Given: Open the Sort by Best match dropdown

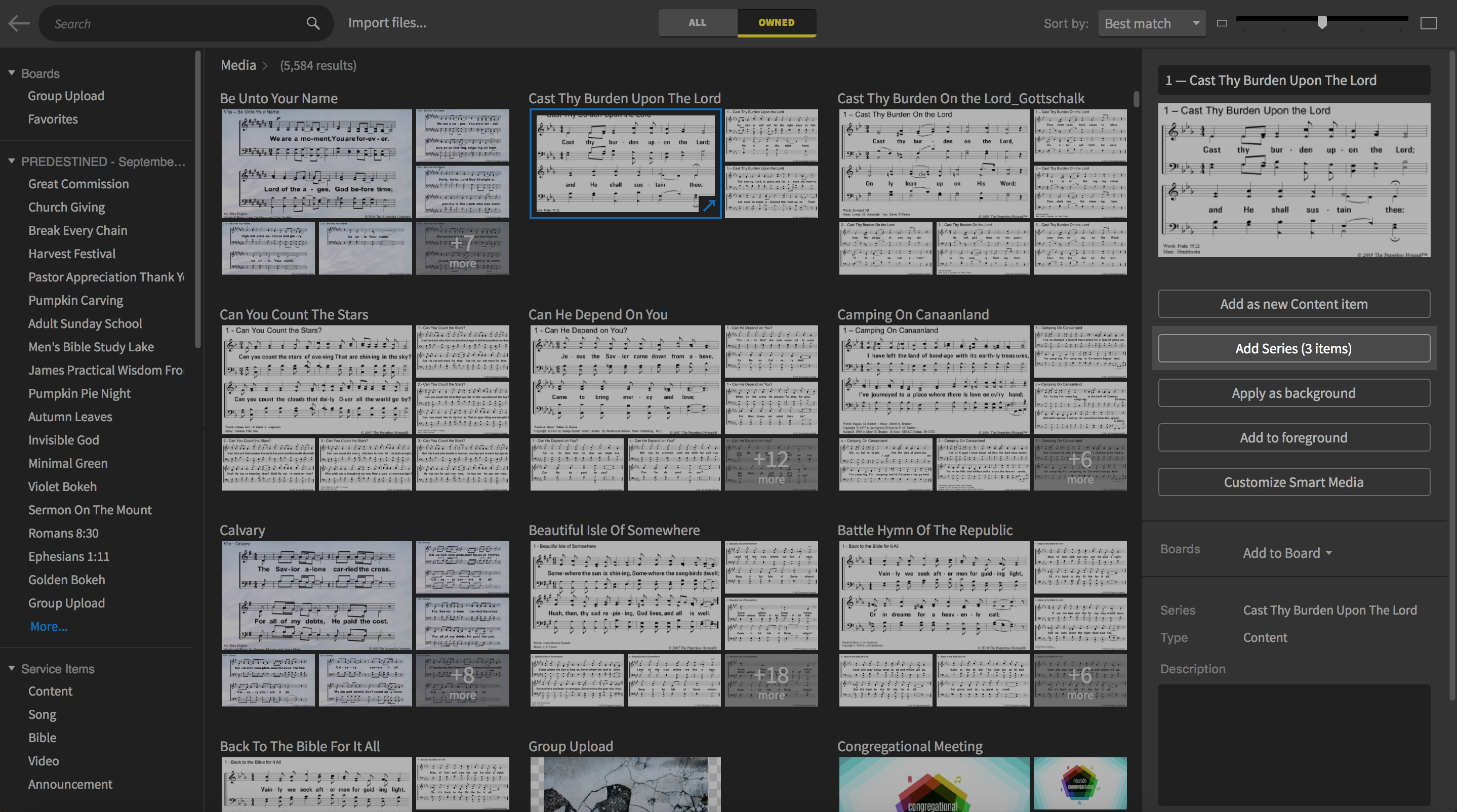Looking at the screenshot, I should [x=1151, y=23].
